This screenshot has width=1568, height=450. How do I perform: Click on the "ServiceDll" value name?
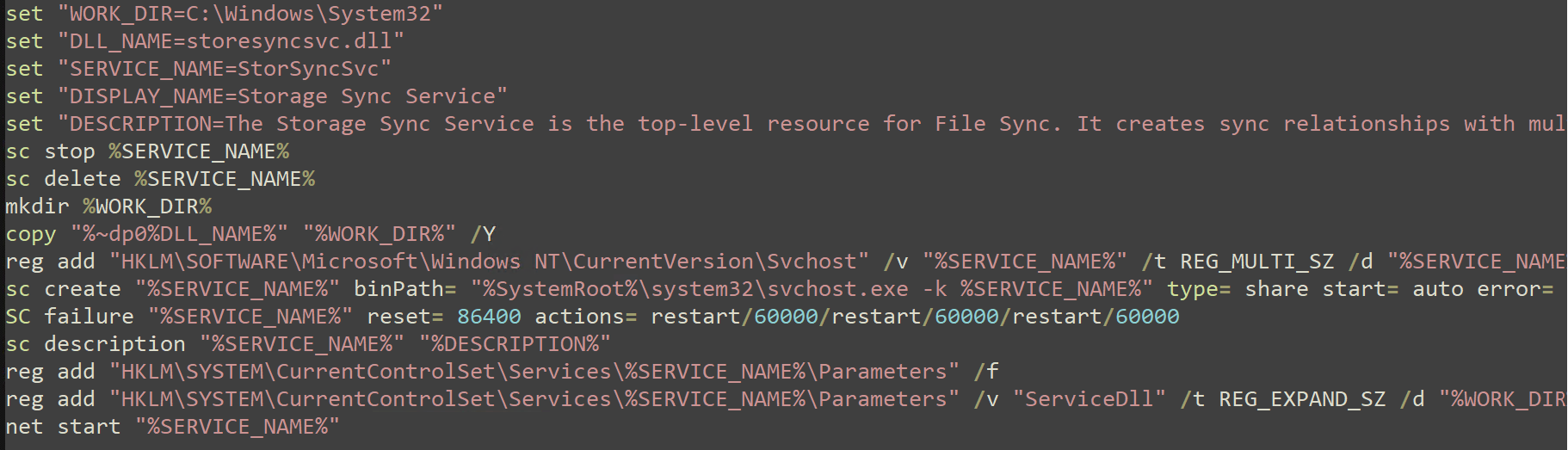[1089, 399]
